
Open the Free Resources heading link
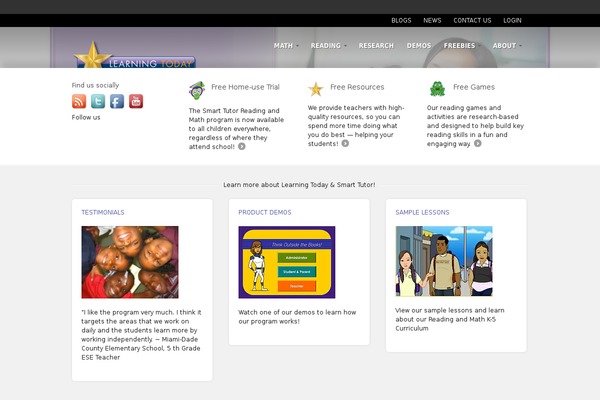click(x=357, y=87)
